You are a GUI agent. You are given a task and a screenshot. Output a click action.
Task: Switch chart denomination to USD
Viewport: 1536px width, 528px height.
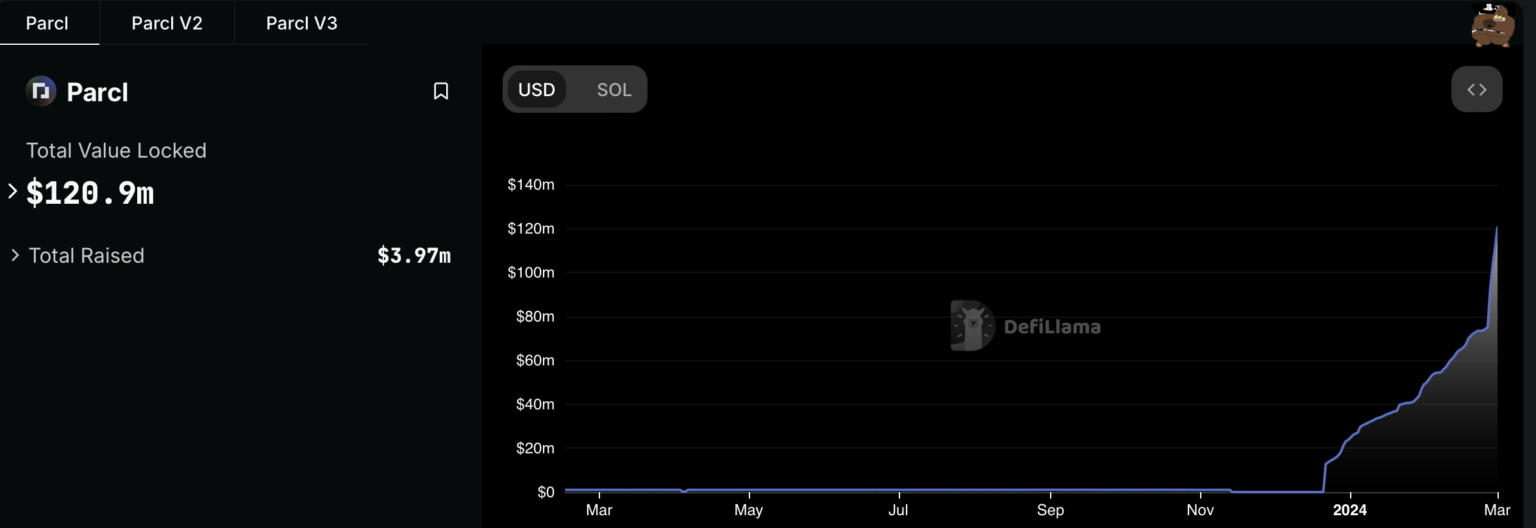click(x=536, y=90)
